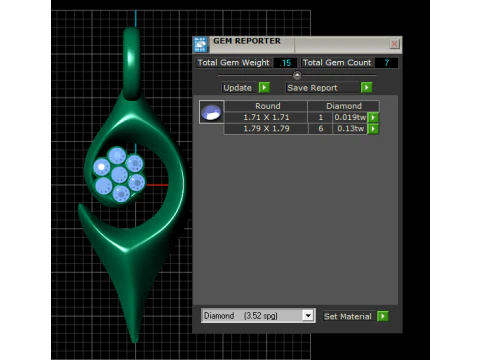Click the Set Material label
The width and height of the screenshot is (480, 360).
(348, 316)
